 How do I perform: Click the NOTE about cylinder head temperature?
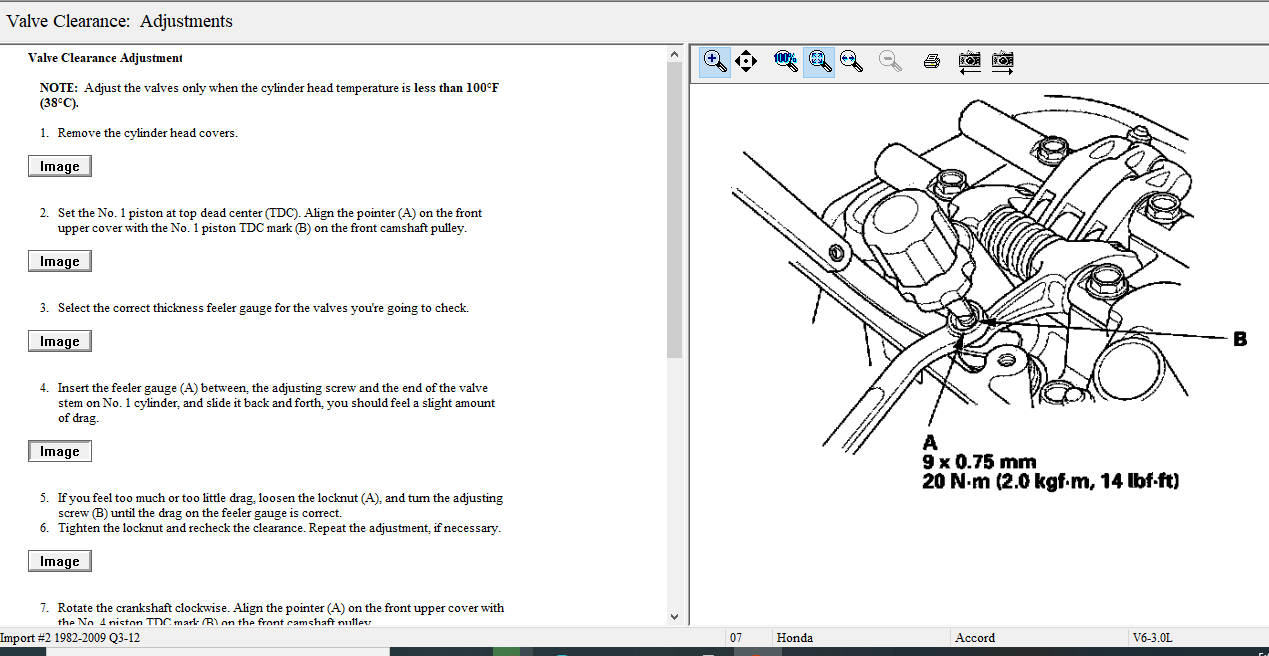269,95
